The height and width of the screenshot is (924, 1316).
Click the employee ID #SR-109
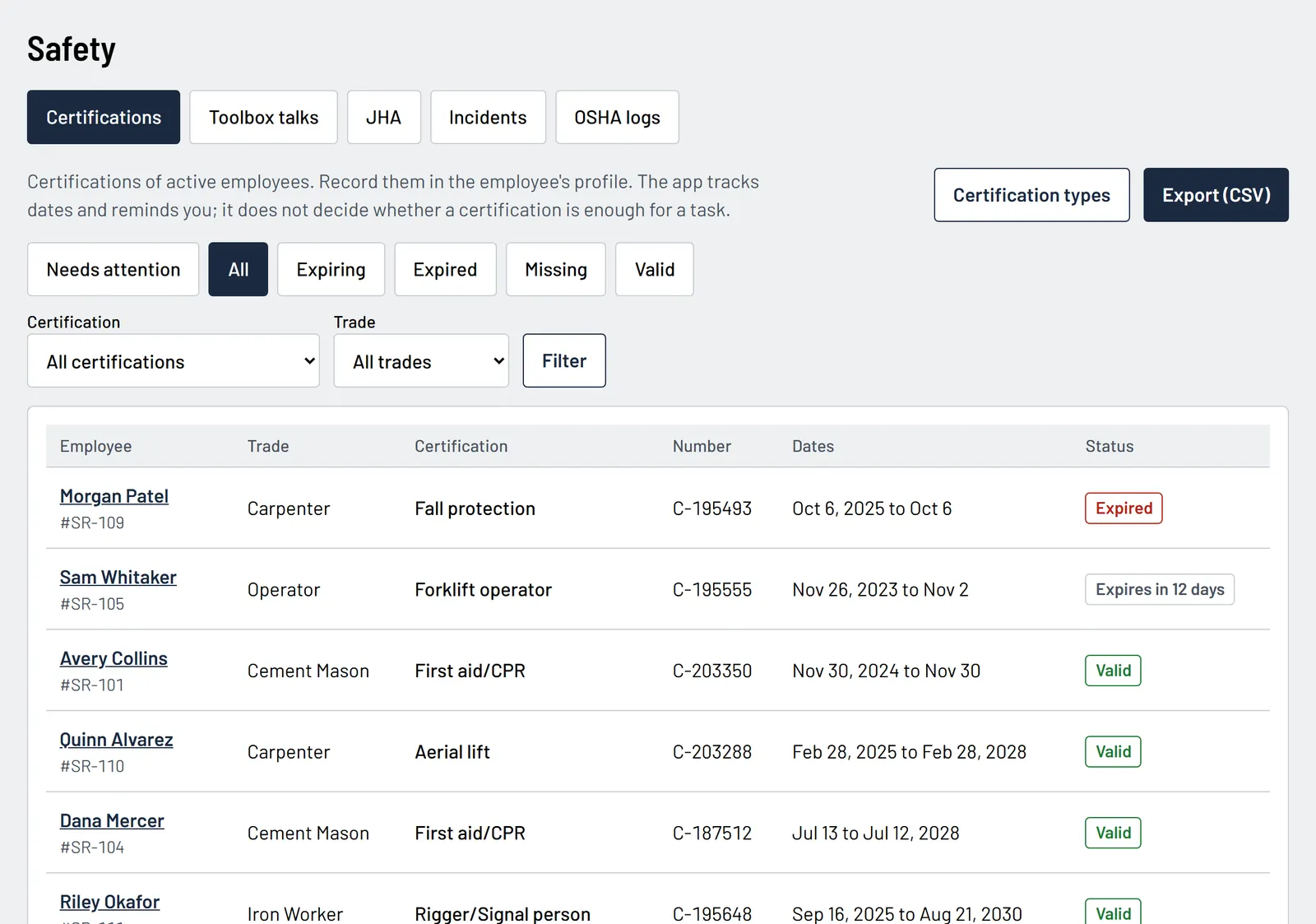point(92,522)
